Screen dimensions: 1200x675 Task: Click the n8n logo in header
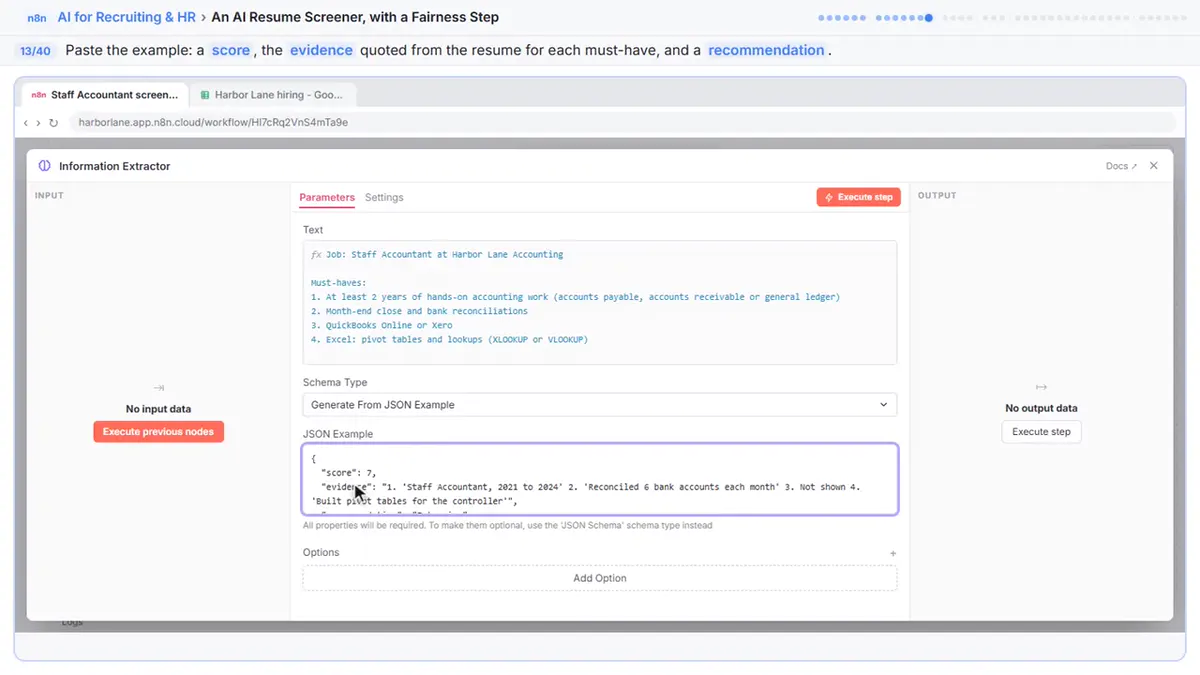tap(37, 17)
